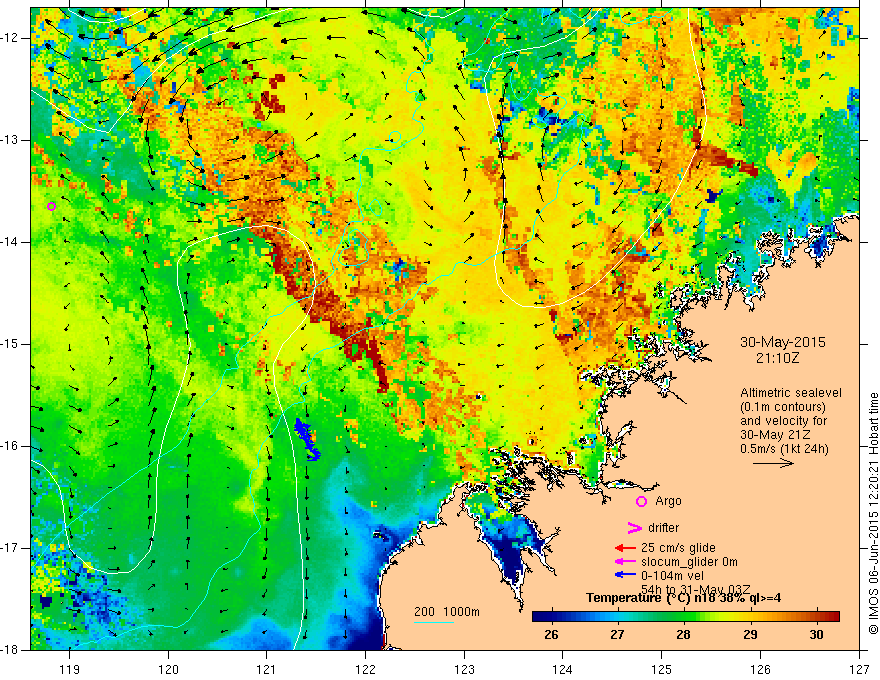The width and height of the screenshot is (880, 680).
Task: Click the 'Altimetric sealevel' caption text
Action: point(791,393)
